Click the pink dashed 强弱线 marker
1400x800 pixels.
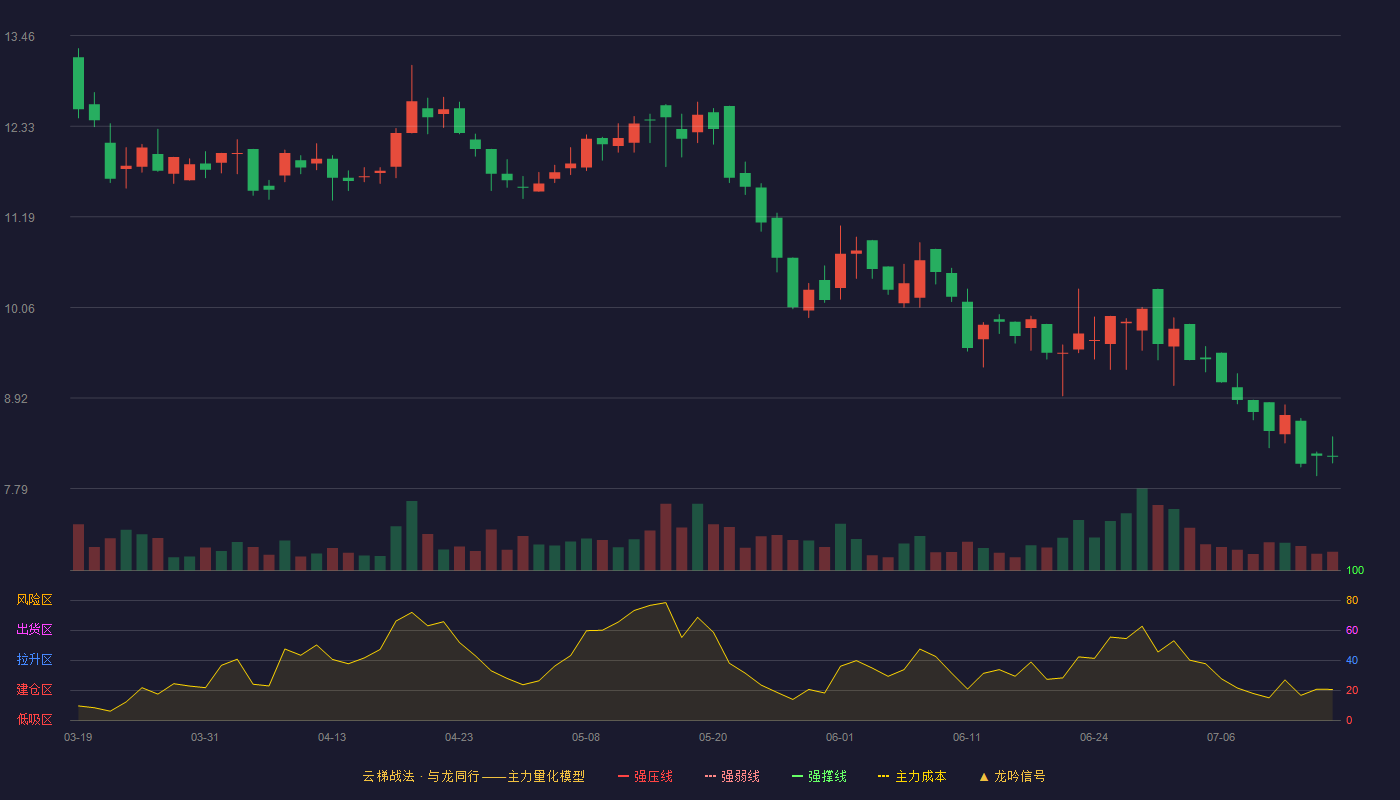tap(711, 776)
